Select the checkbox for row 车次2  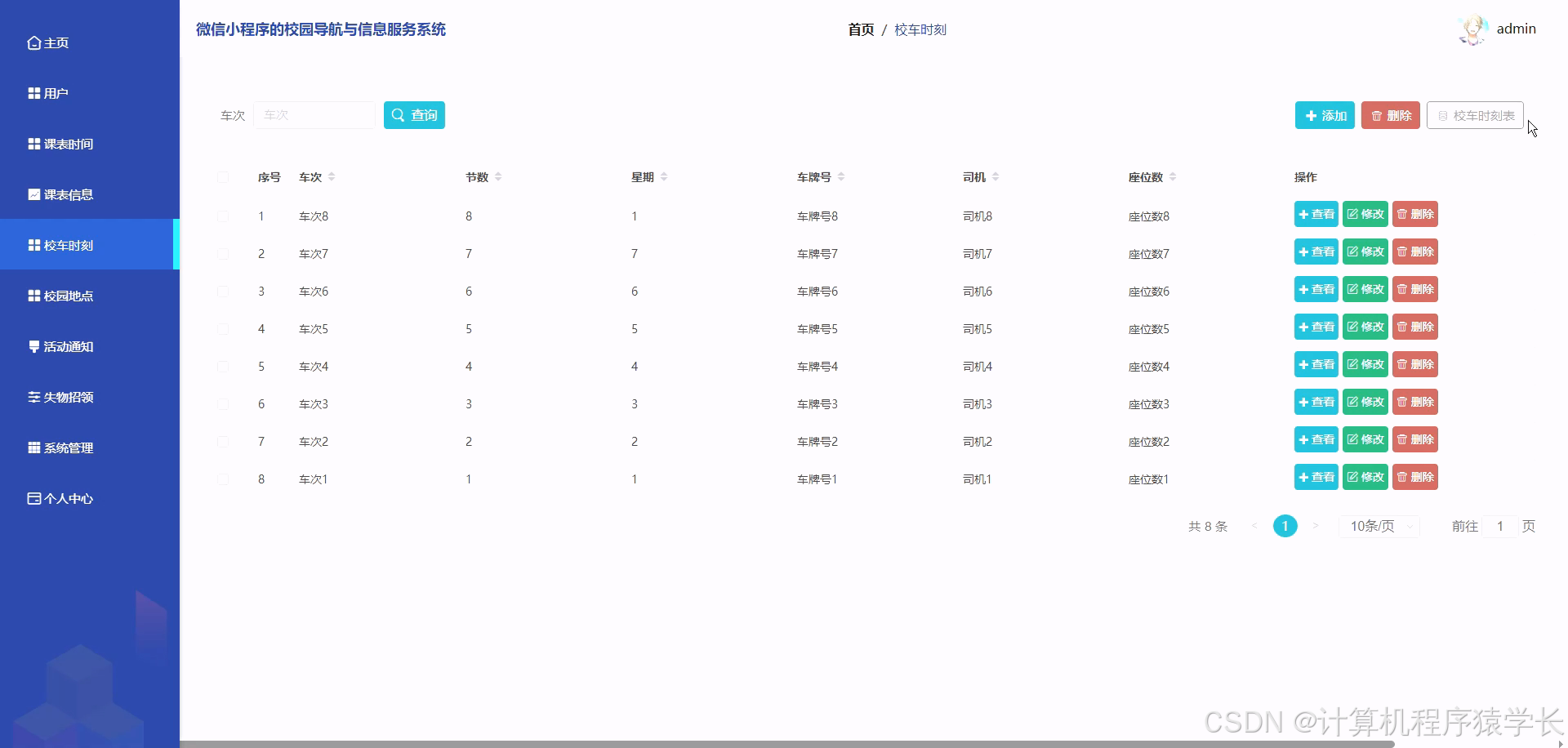tap(223, 442)
